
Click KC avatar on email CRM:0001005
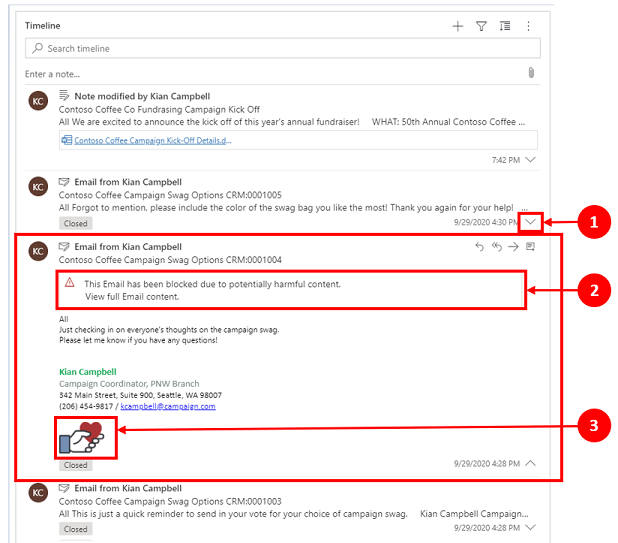[x=38, y=187]
